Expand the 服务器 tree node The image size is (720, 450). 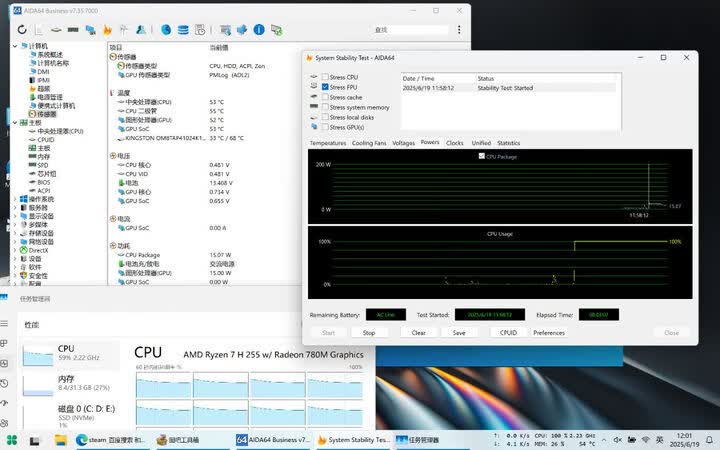pyautogui.click(x=15, y=208)
